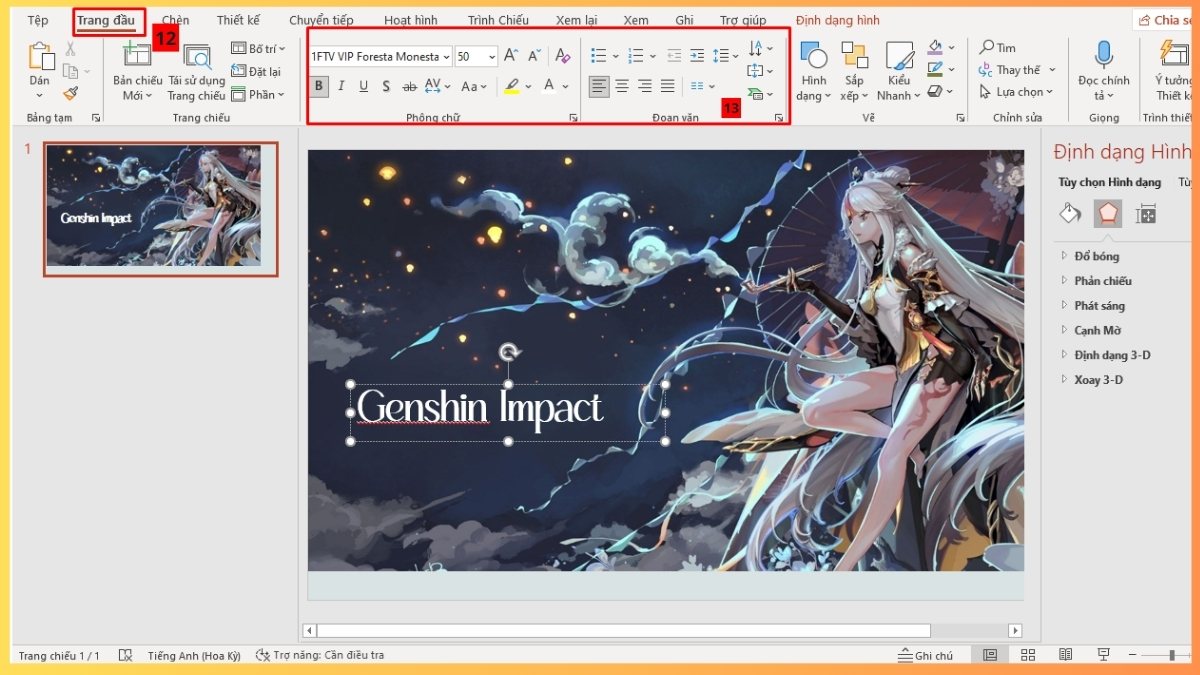Image resolution: width=1200 pixels, height=675 pixels.
Task: Apply italic formatting to the text
Action: coord(341,86)
